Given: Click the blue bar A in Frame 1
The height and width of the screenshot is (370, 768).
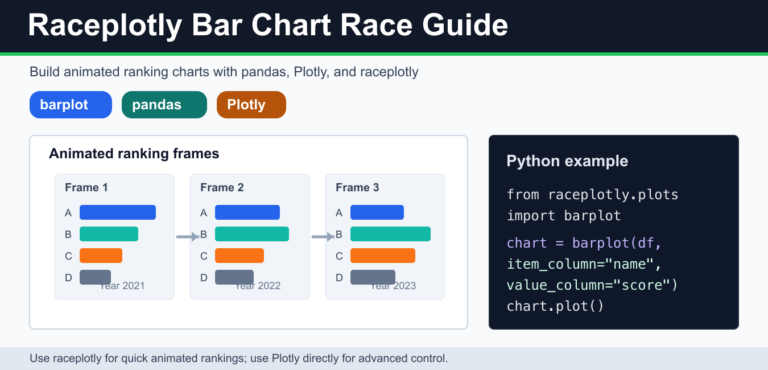Looking at the screenshot, I should [x=118, y=213].
